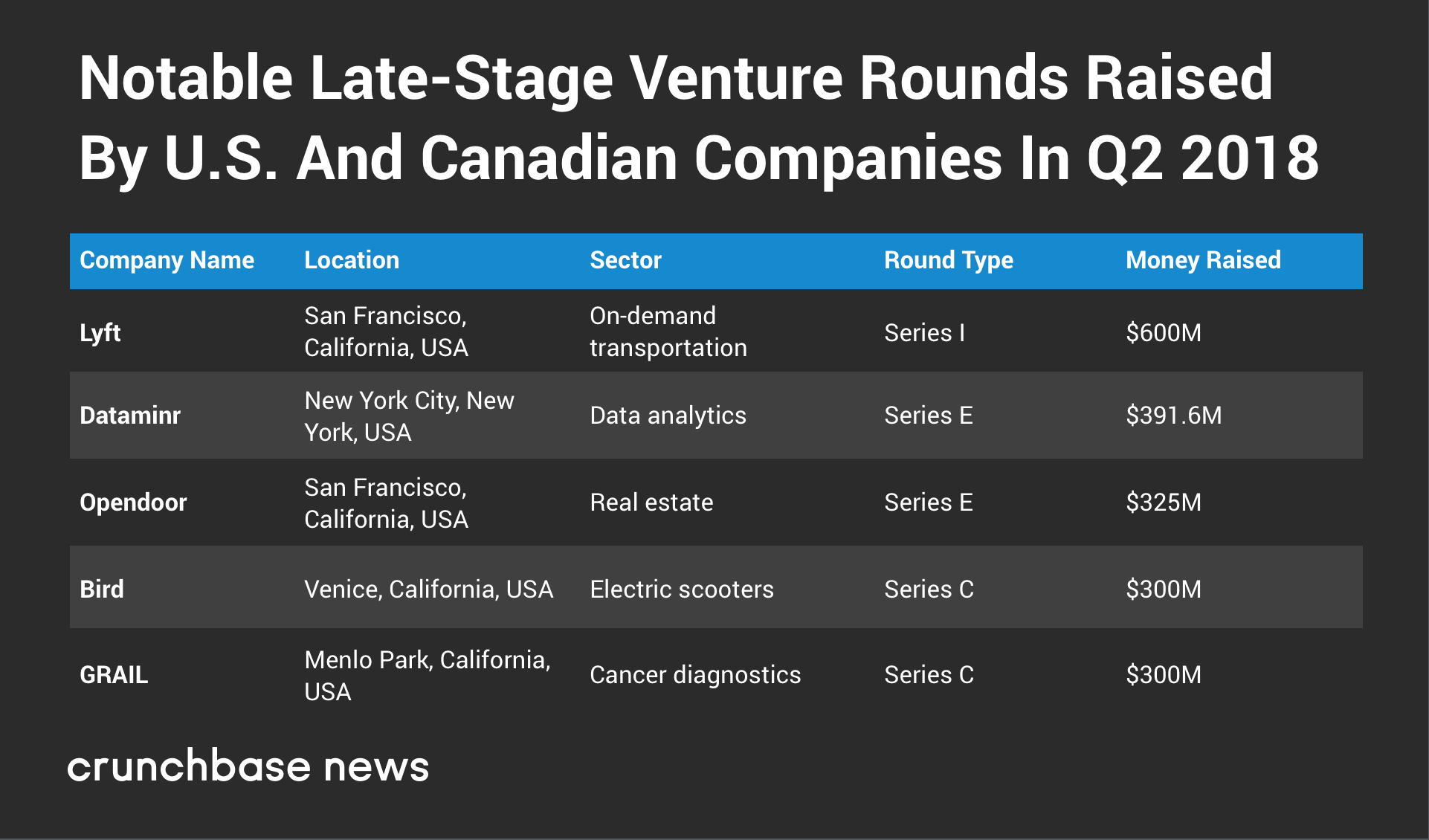
Task: Select the GRAIL company name cell
Action: click(114, 675)
